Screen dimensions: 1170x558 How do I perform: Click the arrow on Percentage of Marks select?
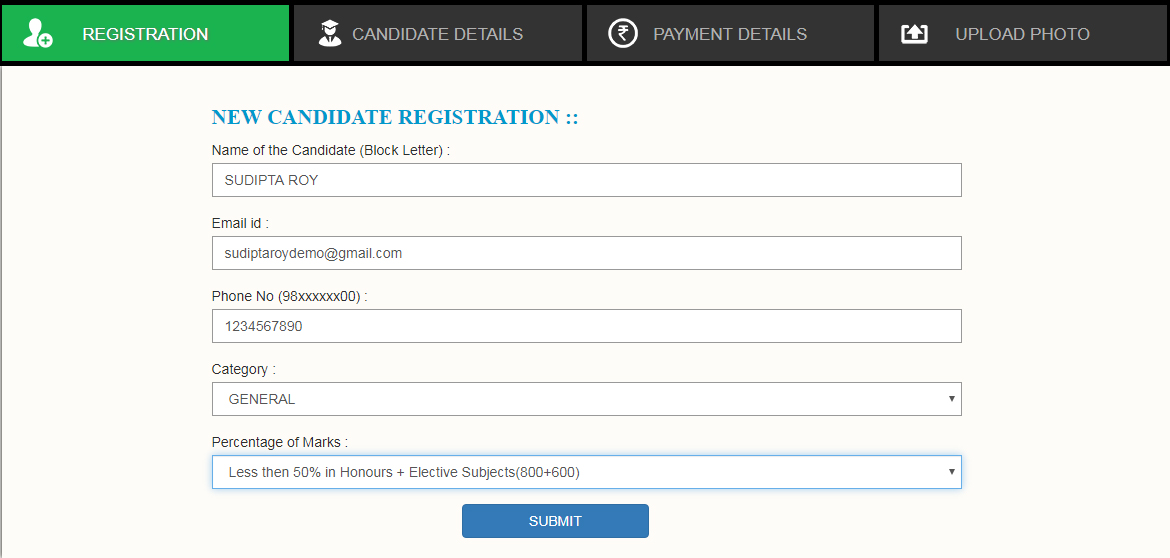click(951, 472)
